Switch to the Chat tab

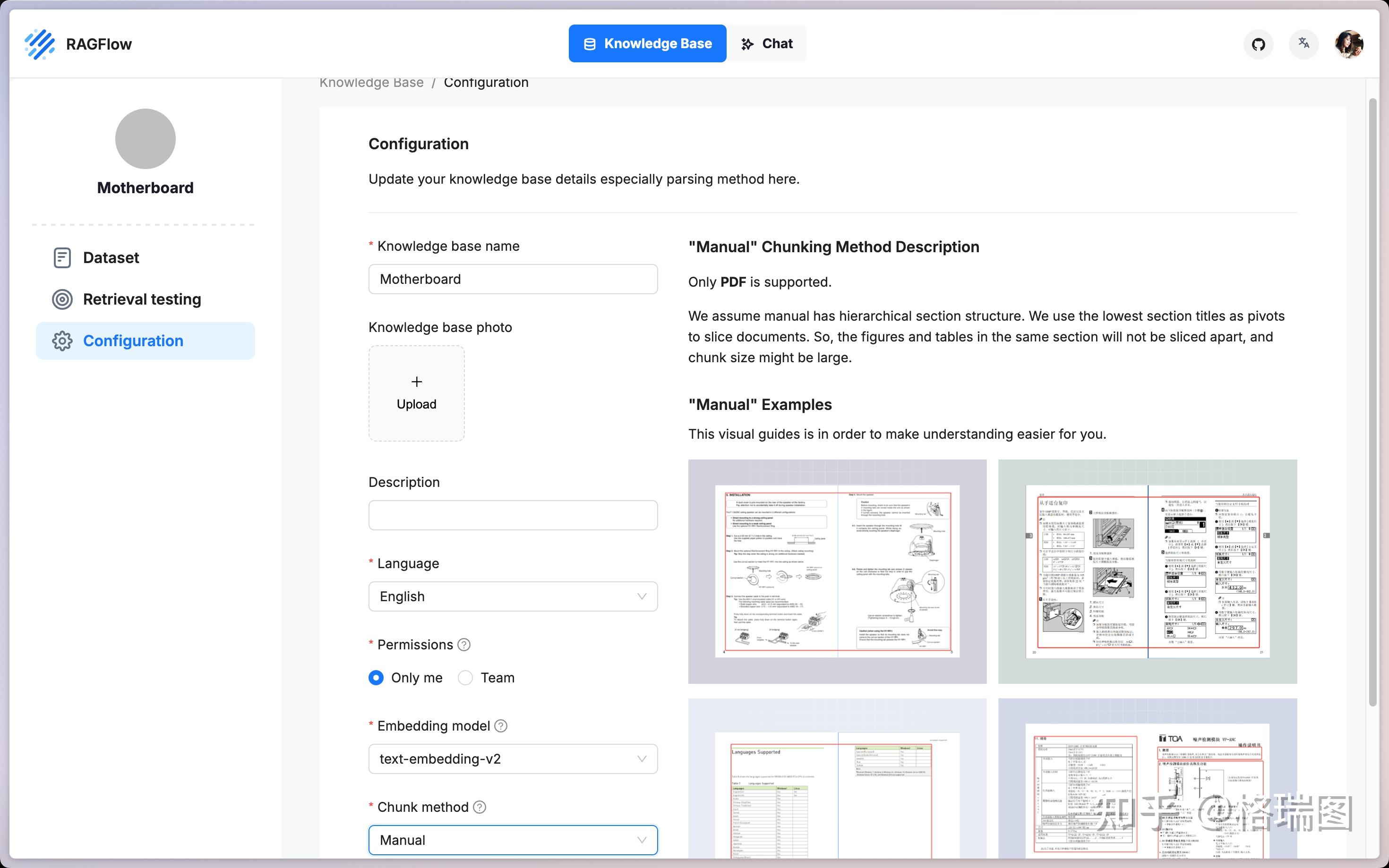(767, 43)
